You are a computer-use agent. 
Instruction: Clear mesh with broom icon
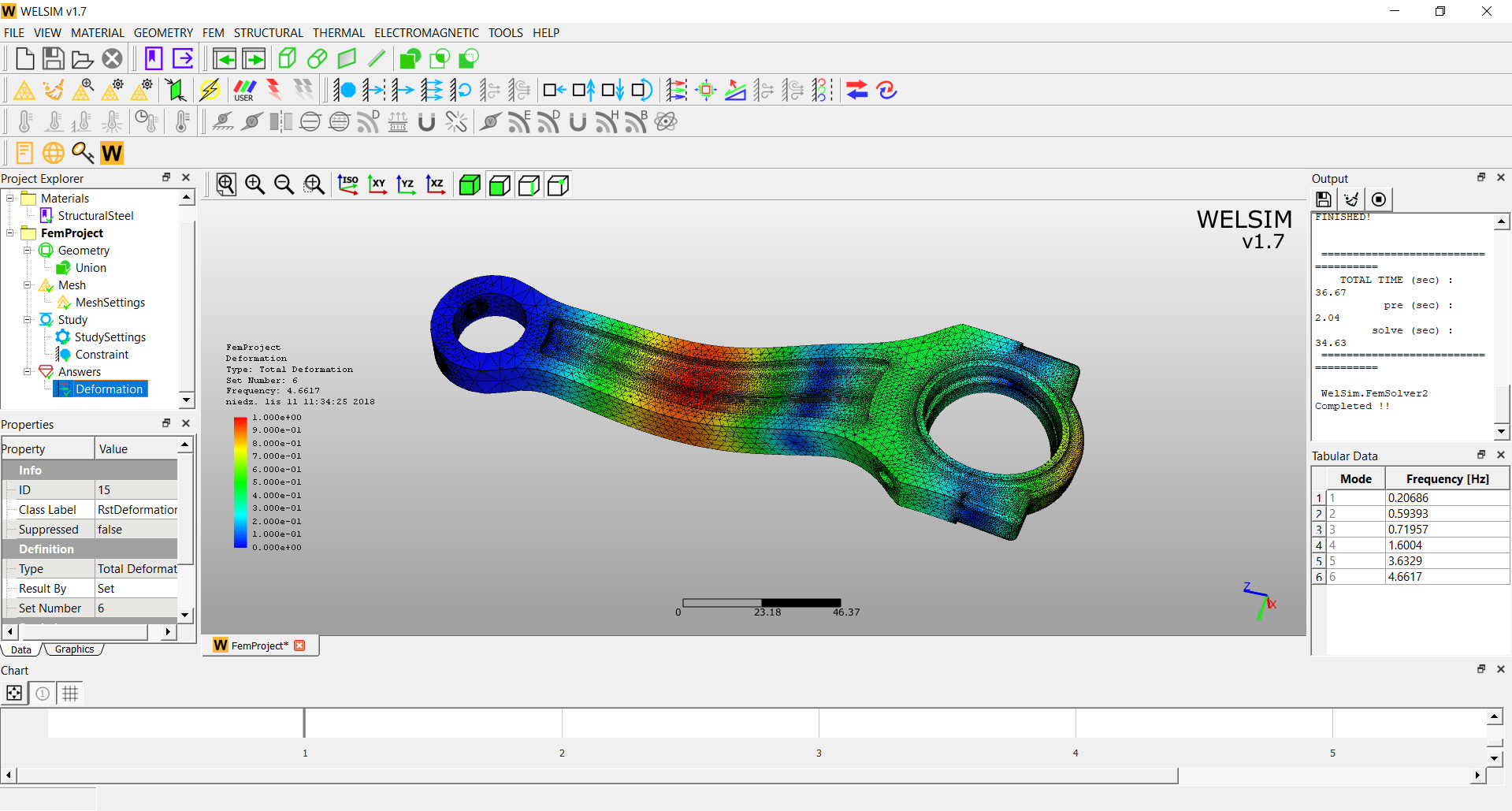click(54, 91)
